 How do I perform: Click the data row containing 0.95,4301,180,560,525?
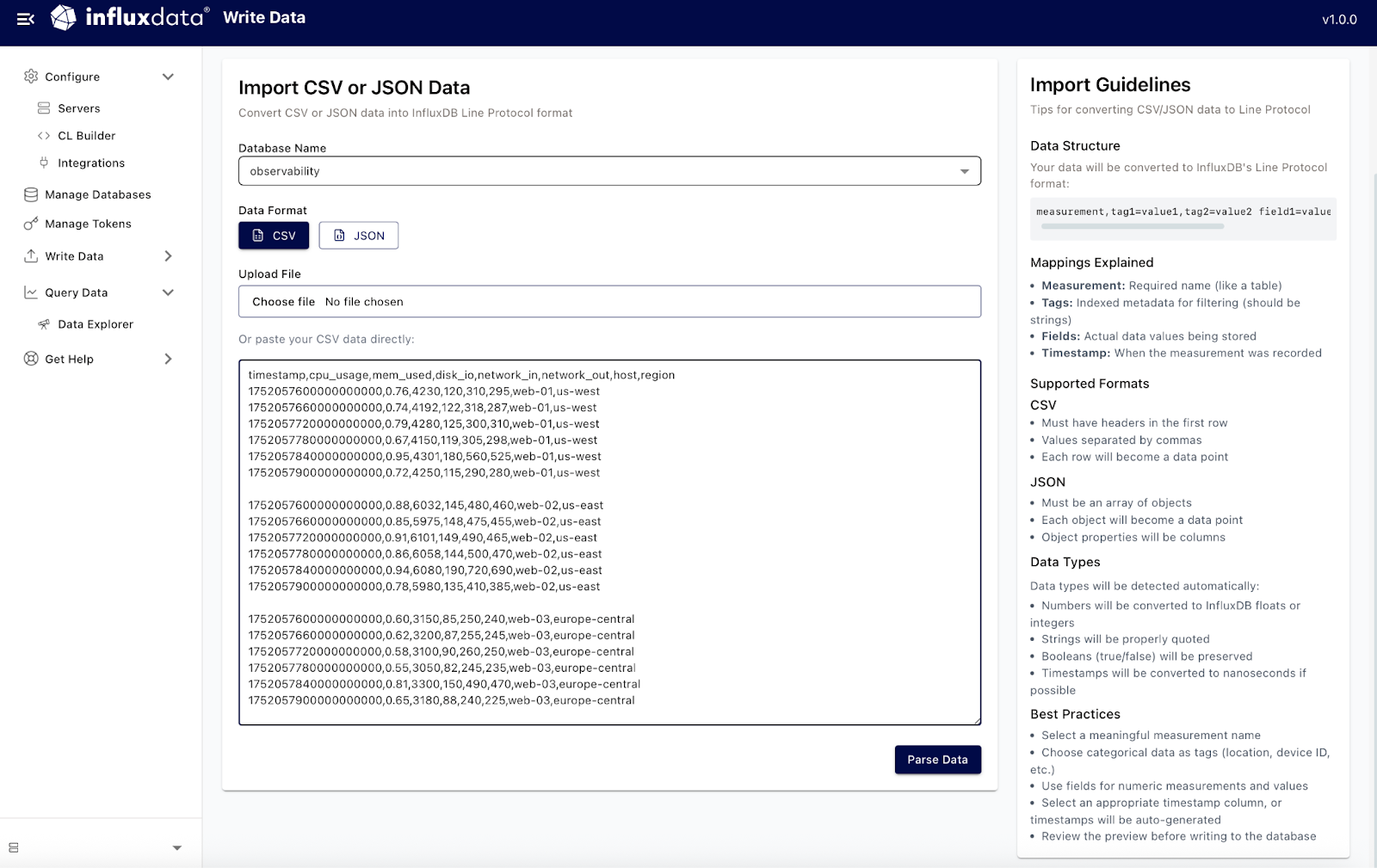click(x=424, y=457)
